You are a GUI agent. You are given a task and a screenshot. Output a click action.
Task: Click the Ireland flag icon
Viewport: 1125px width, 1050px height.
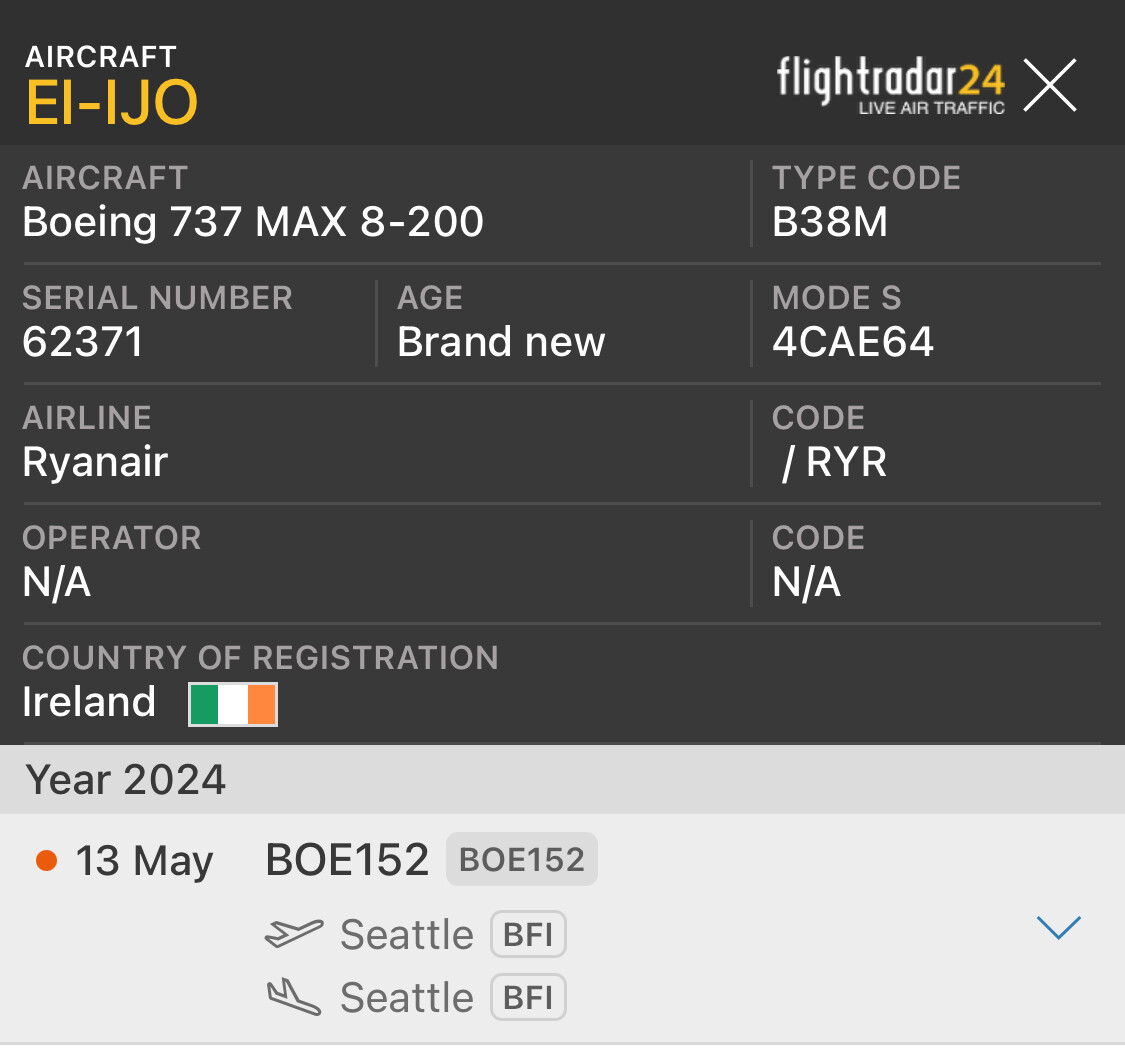tap(233, 703)
